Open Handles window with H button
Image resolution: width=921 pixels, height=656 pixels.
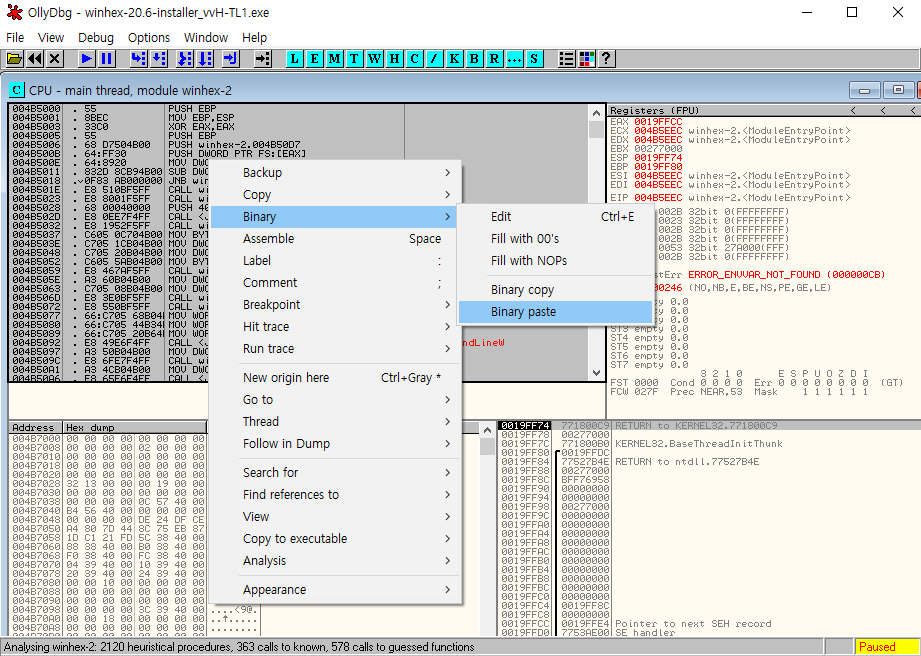click(x=394, y=59)
